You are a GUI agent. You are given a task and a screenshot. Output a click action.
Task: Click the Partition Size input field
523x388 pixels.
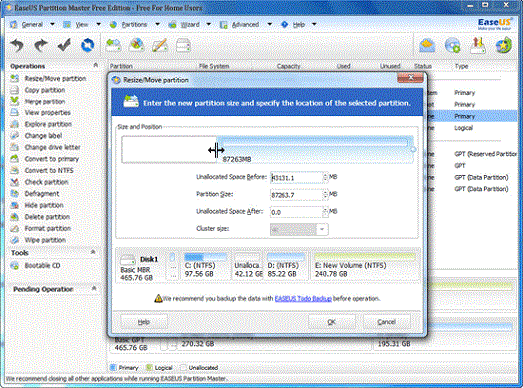pyautogui.click(x=296, y=195)
